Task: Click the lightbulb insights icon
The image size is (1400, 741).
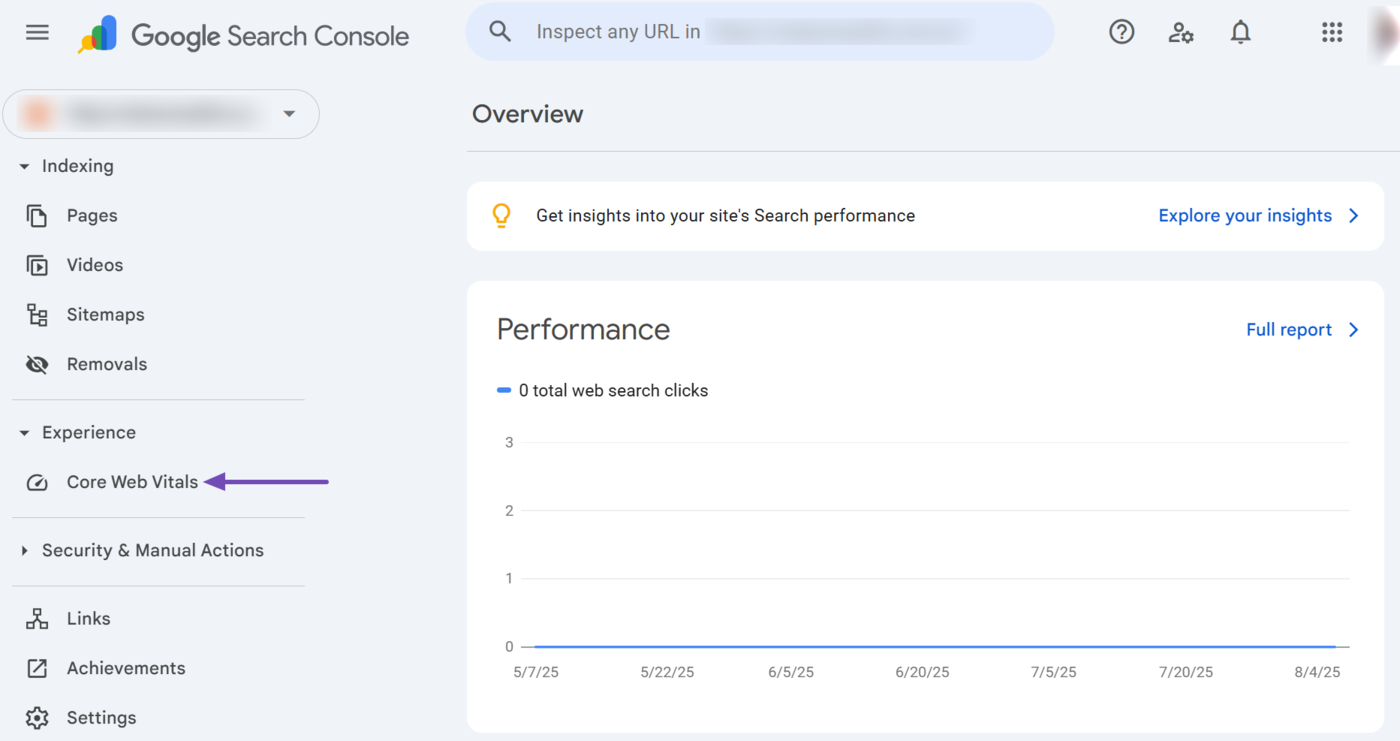Action: (502, 216)
